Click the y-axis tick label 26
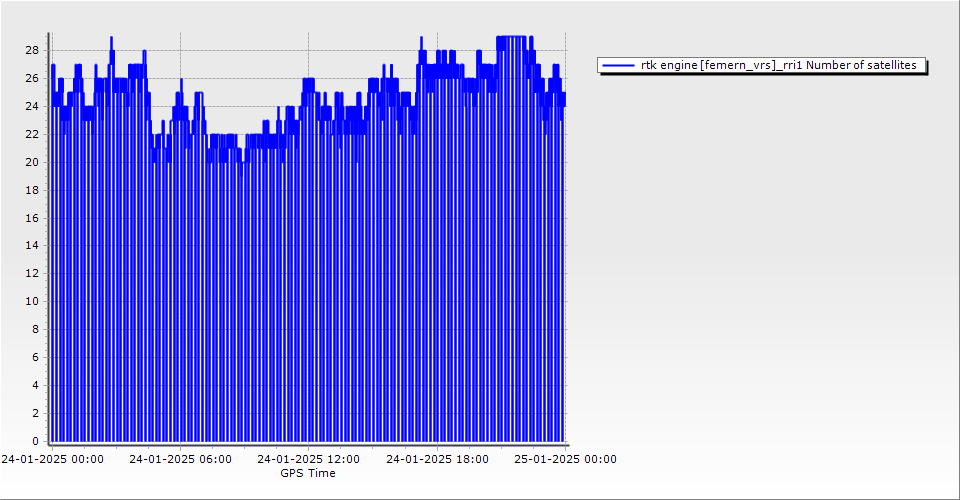This screenshot has width=960, height=500. coord(32,78)
